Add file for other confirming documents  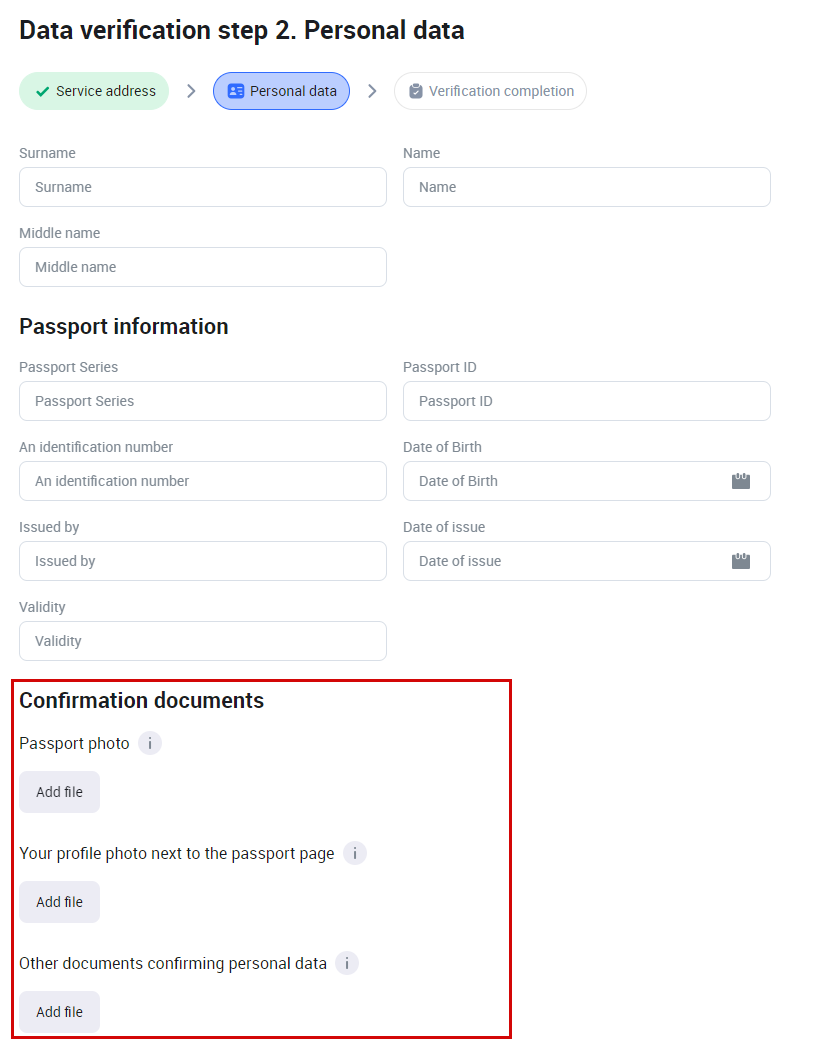pyautogui.click(x=60, y=1012)
